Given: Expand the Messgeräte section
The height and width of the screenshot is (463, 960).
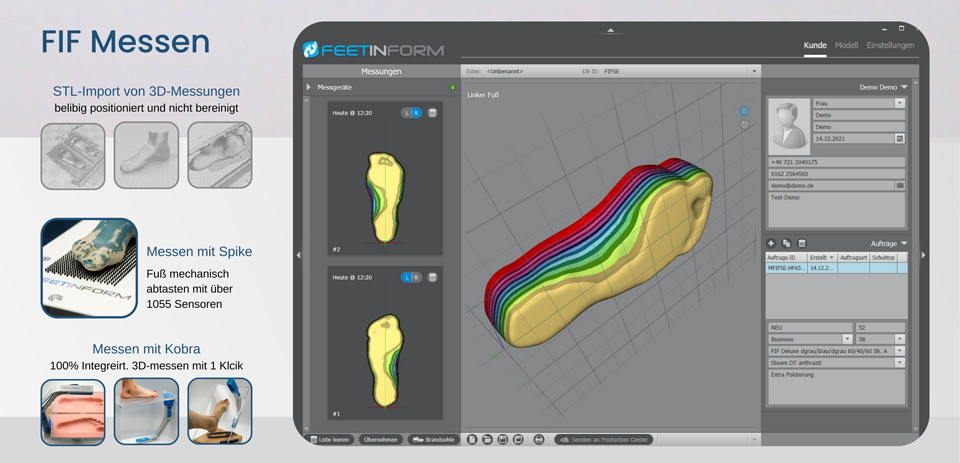Looking at the screenshot, I should tap(309, 88).
